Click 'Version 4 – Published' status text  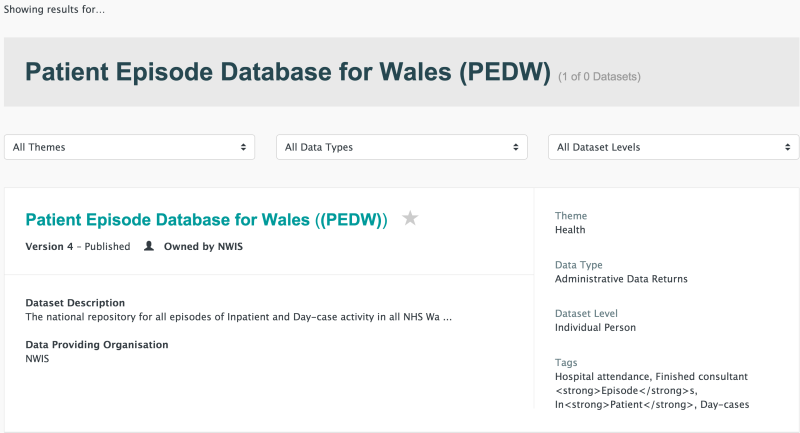click(x=77, y=246)
